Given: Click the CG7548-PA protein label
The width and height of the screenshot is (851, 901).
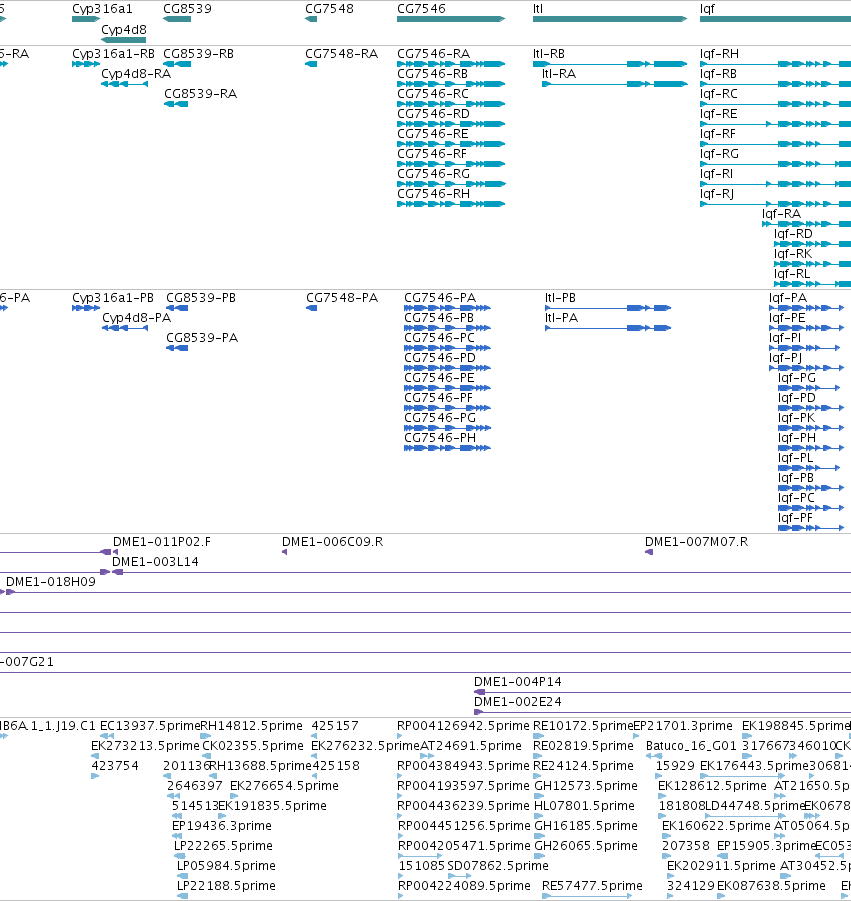Looking at the screenshot, I should click(342, 298).
